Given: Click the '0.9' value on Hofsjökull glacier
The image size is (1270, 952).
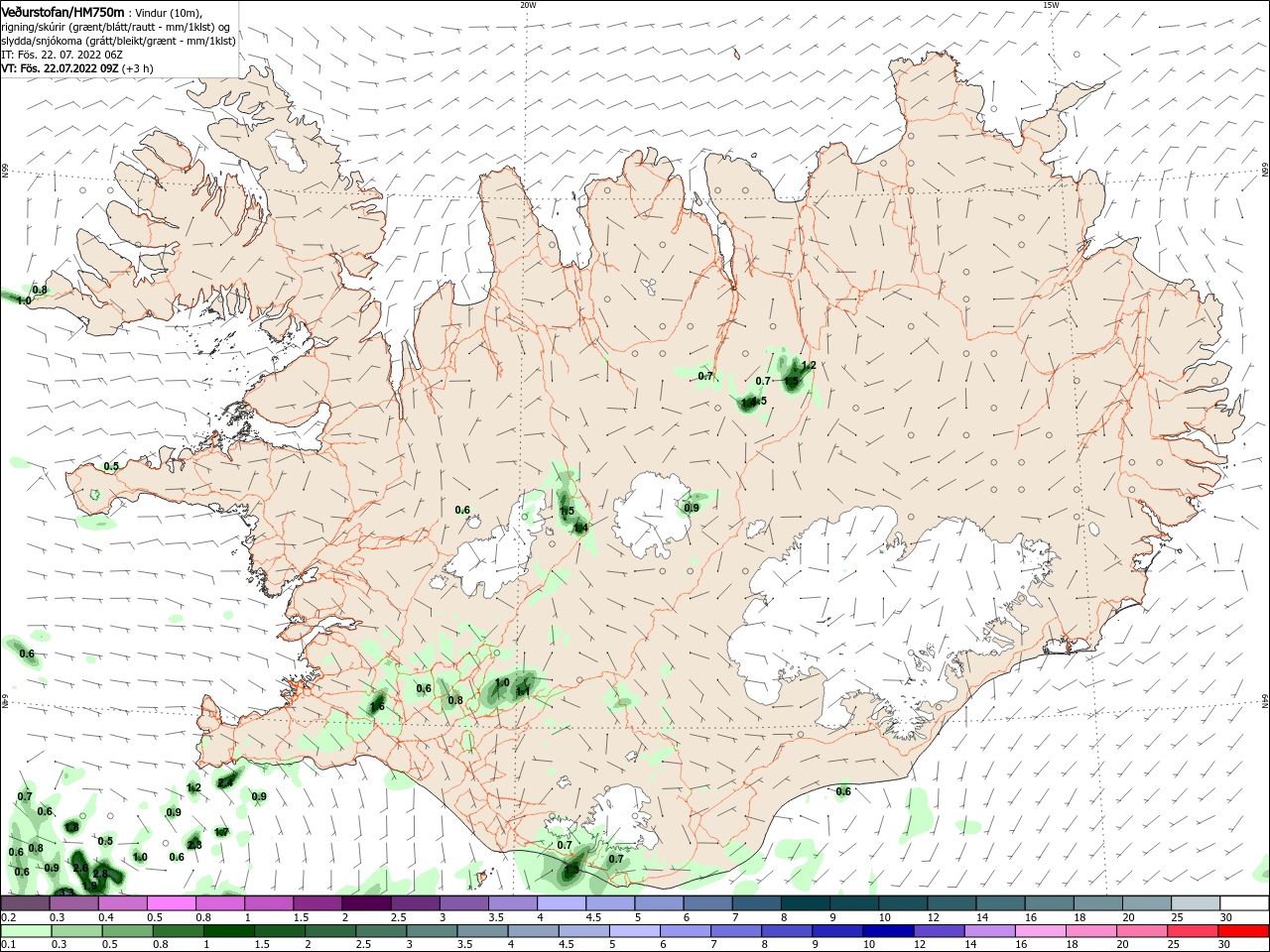Looking at the screenshot, I should pos(692,508).
